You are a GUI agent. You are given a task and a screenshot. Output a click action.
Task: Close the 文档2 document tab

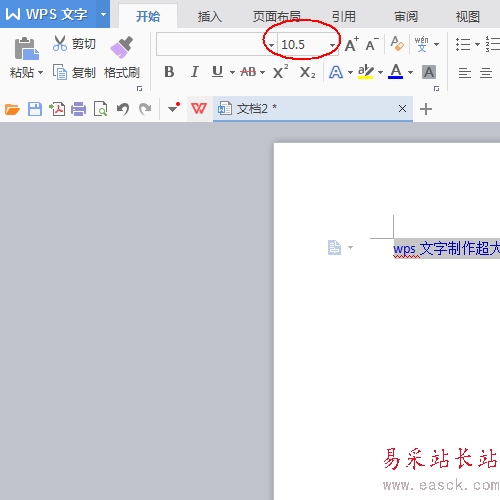[402, 109]
